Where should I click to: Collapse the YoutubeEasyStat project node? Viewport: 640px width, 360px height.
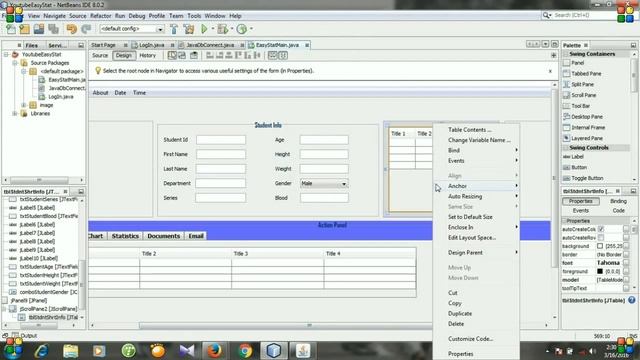coord(7,54)
